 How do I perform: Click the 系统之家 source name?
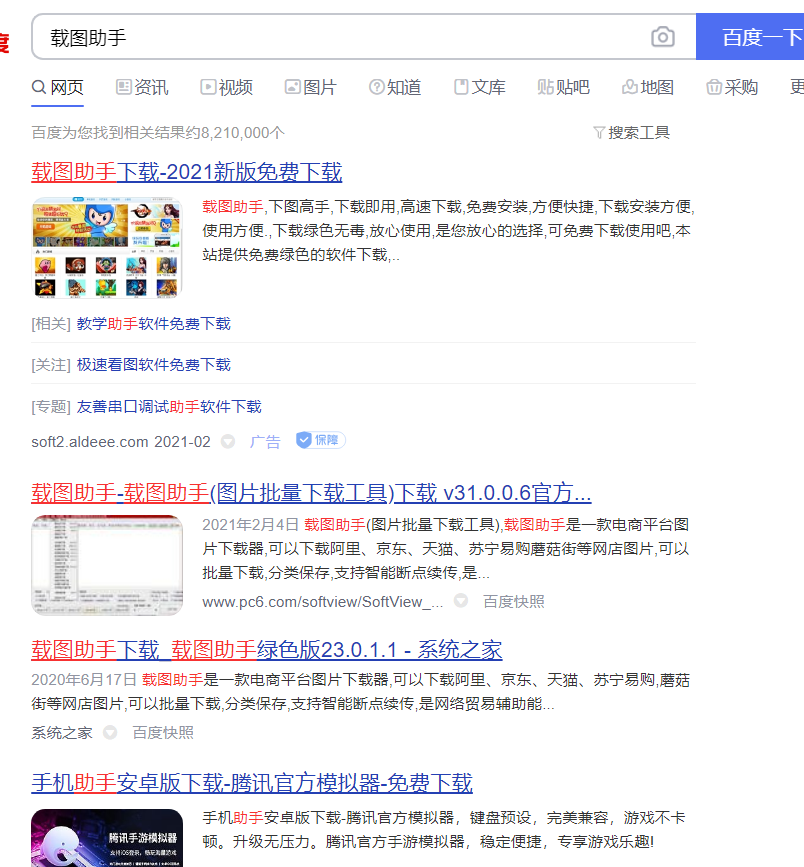62,733
